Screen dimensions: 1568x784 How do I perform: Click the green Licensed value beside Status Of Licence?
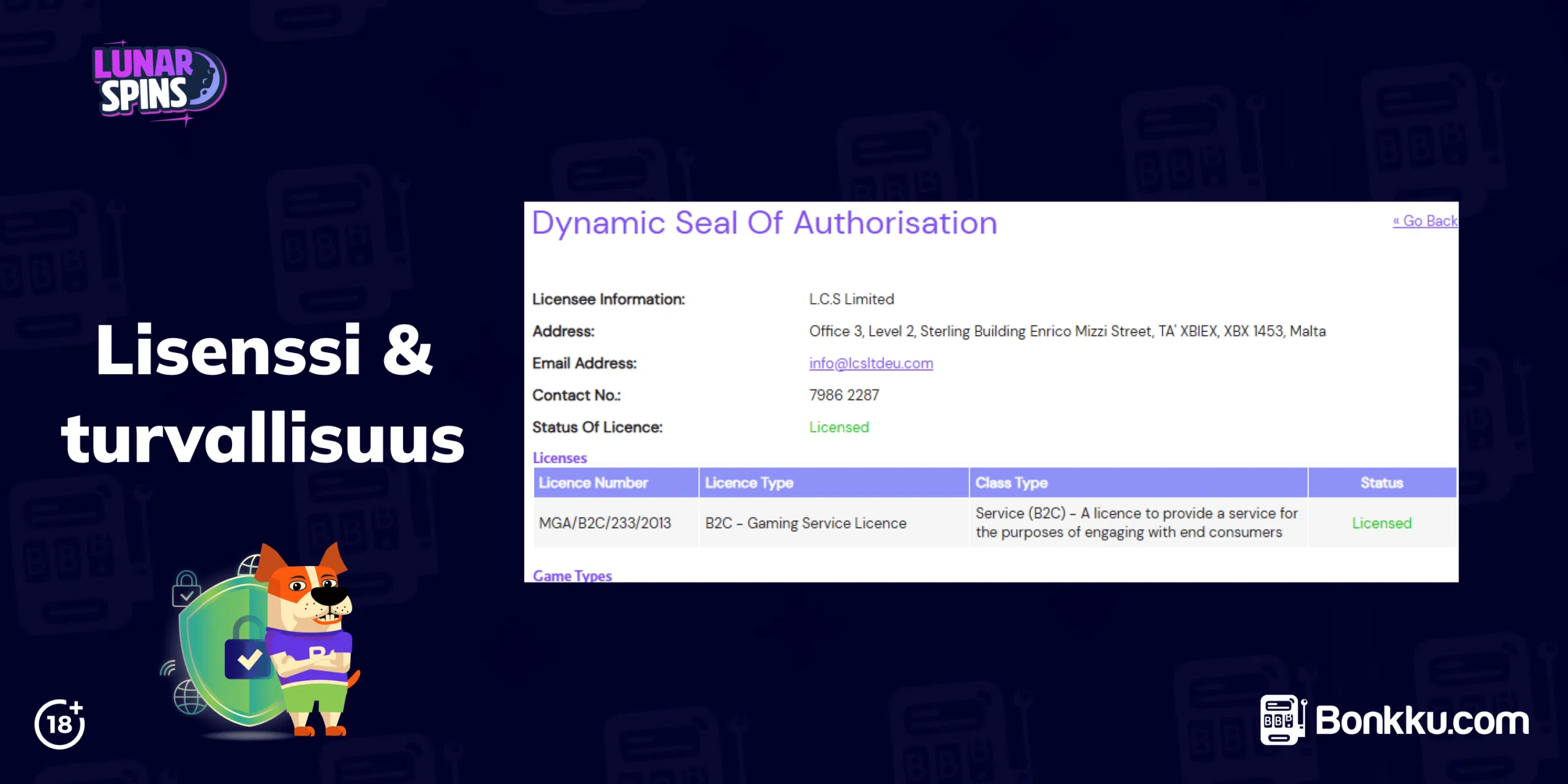point(839,427)
